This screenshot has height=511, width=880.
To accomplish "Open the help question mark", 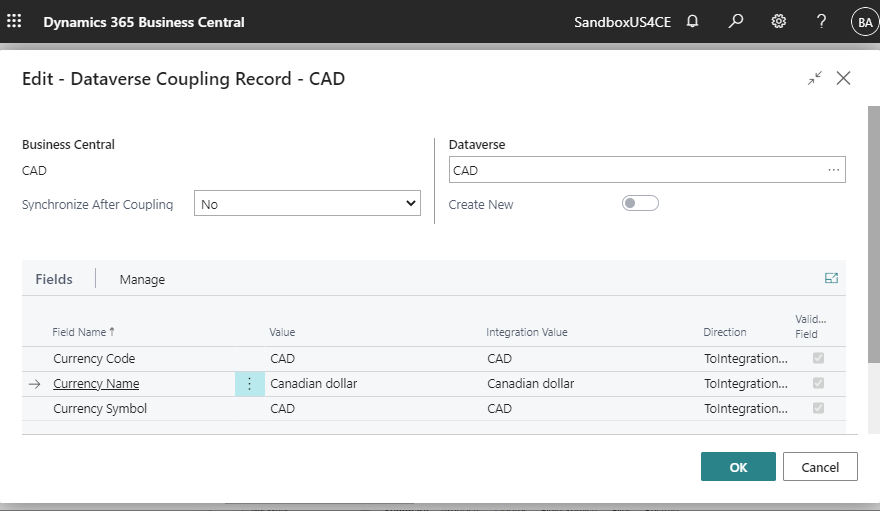I will [821, 21].
